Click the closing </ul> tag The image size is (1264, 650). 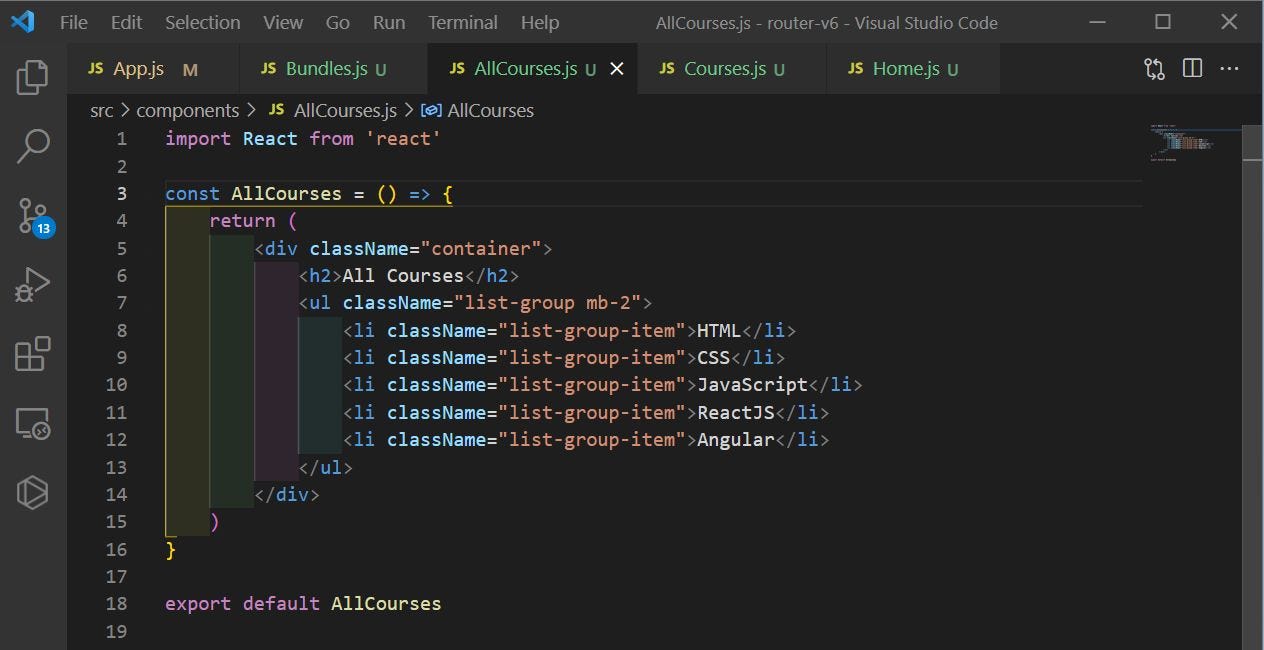click(x=325, y=467)
